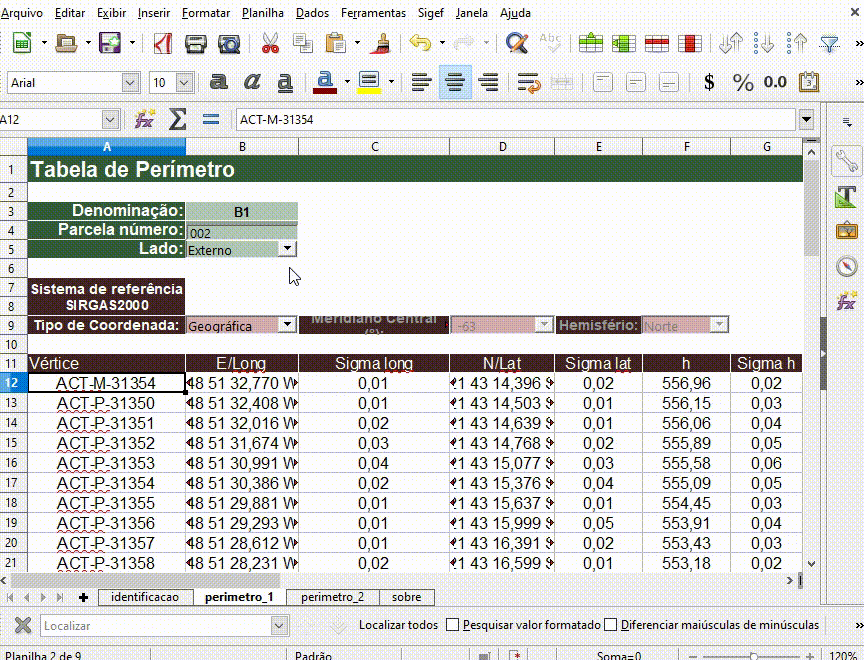Click the Cut scissors icon
The image size is (864, 660).
pos(270,43)
